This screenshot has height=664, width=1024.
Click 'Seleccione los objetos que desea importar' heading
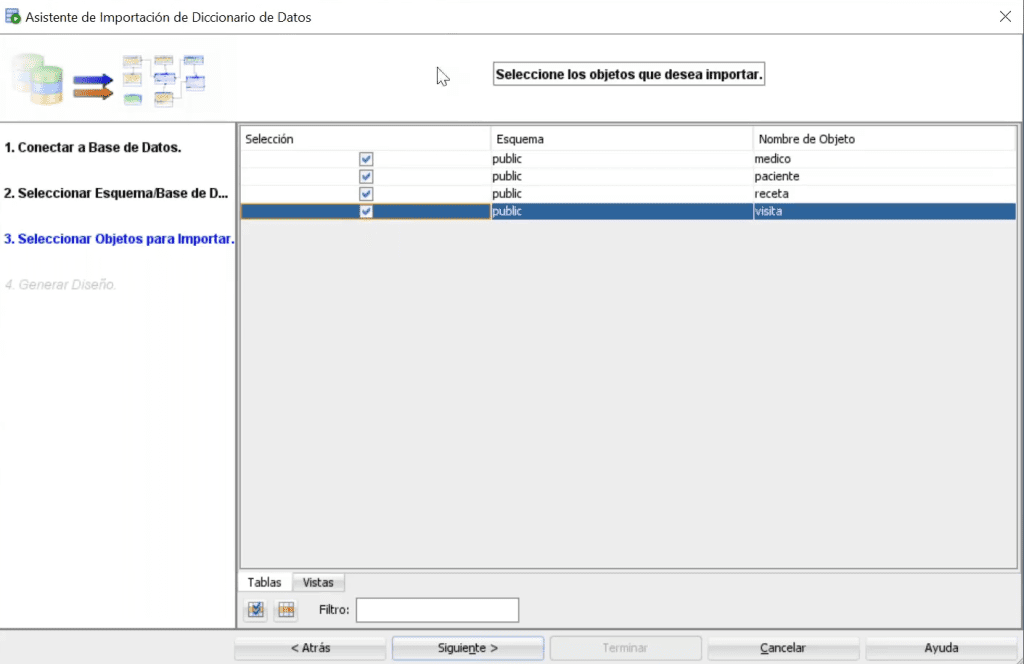[x=629, y=74]
